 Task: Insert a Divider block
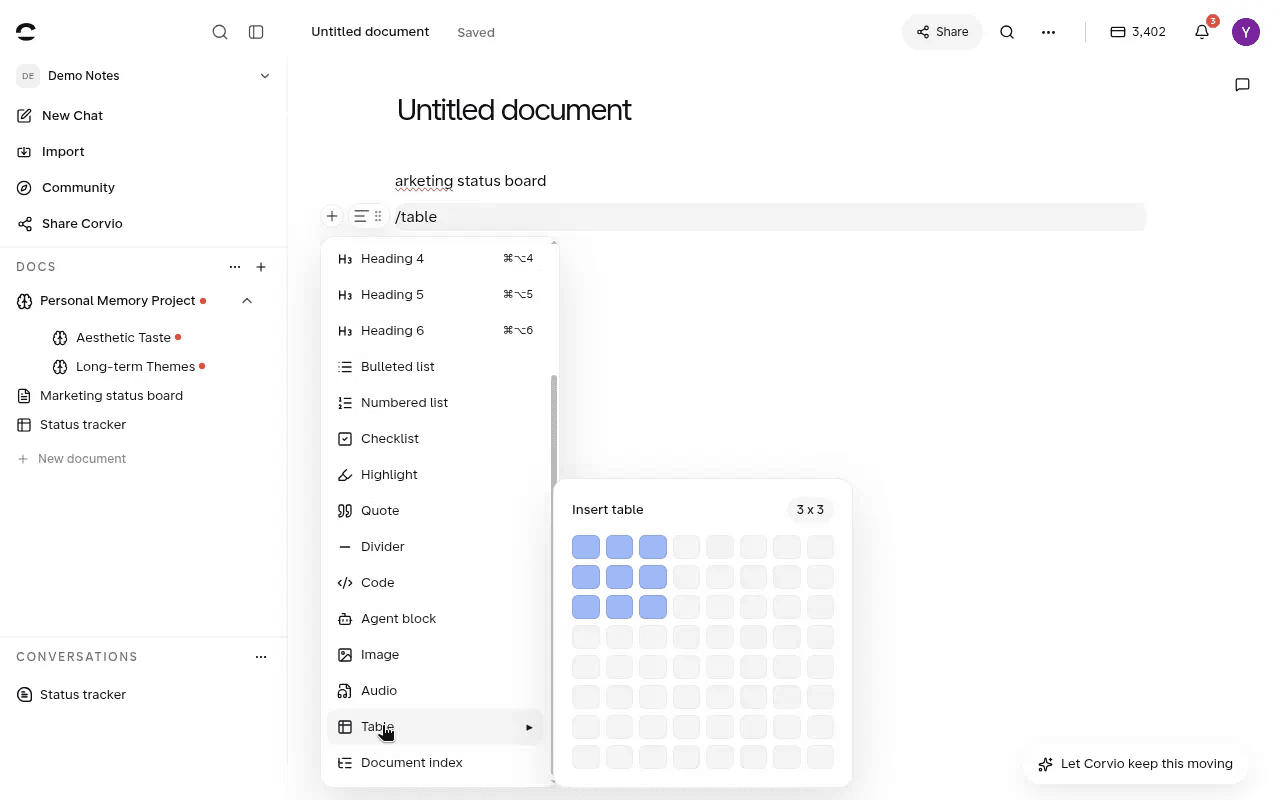click(436, 546)
